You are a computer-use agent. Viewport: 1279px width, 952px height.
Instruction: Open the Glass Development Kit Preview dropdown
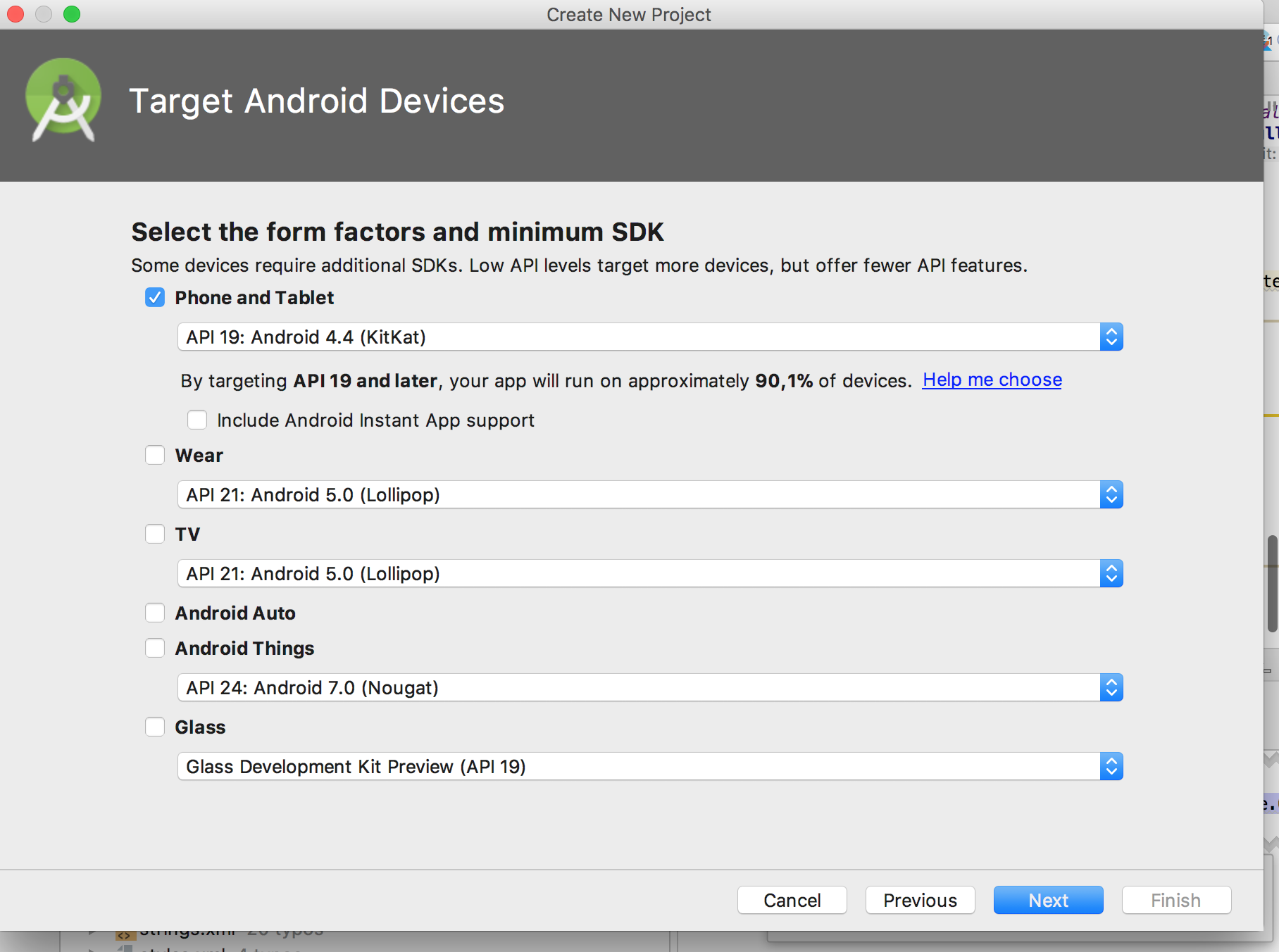pos(650,767)
